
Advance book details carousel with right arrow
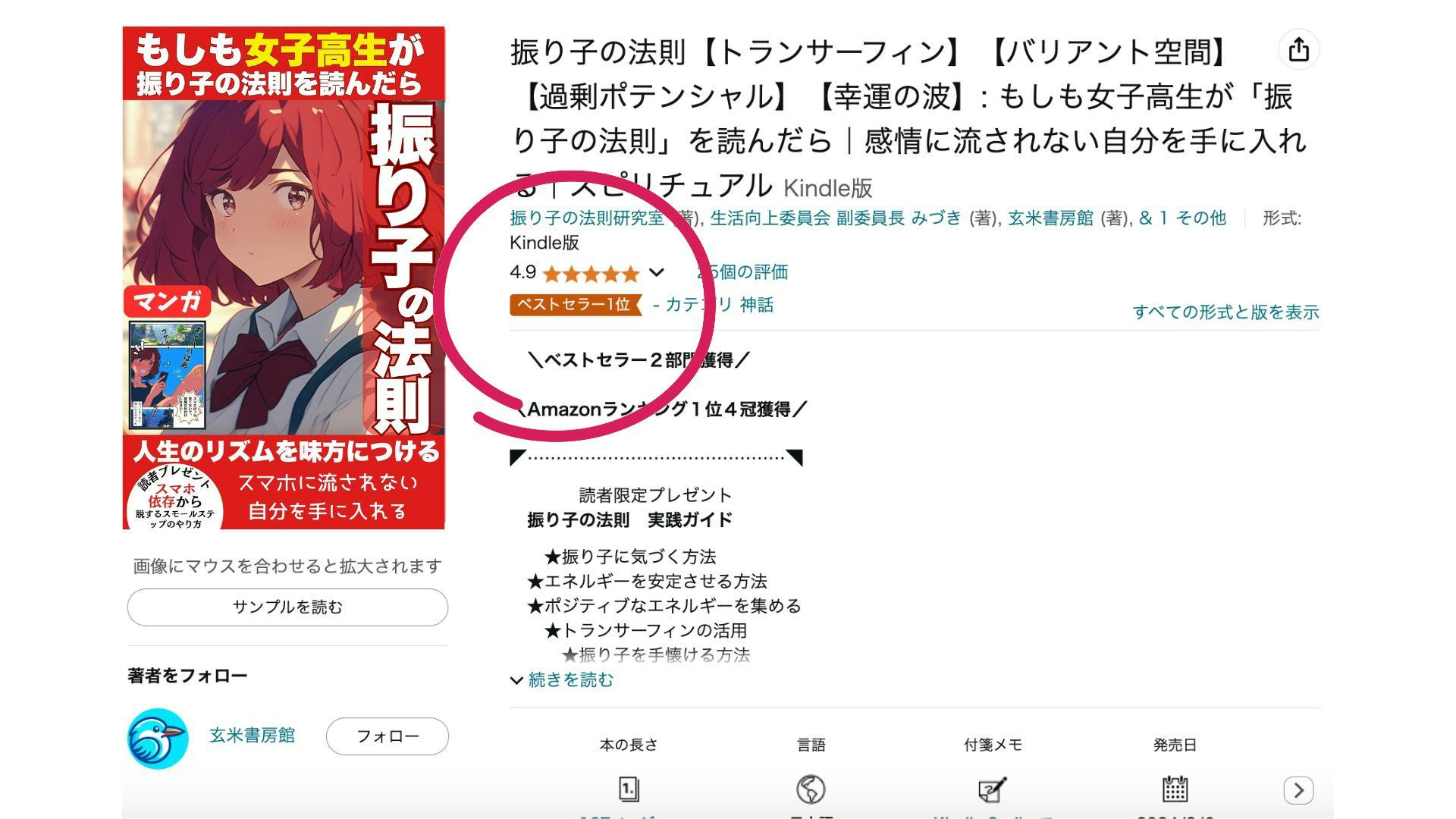point(1298,790)
